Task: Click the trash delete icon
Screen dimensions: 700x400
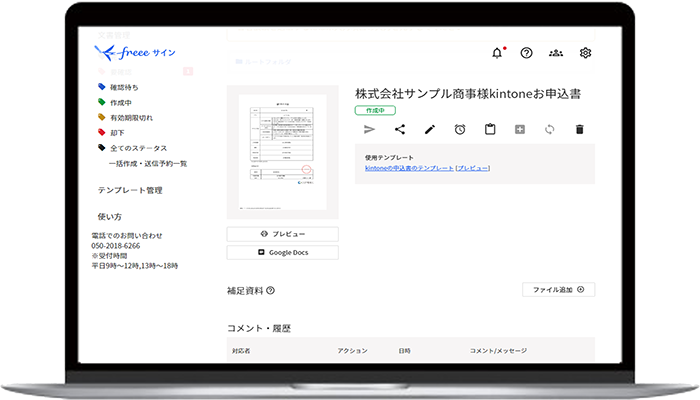Action: pos(579,129)
